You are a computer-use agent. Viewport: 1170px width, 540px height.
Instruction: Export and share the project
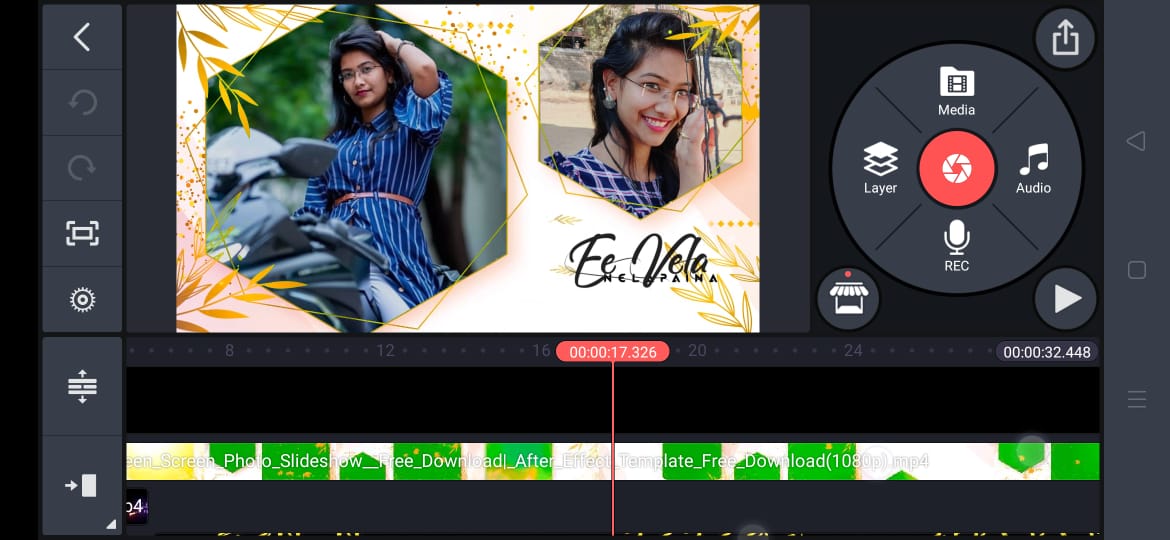coord(1065,39)
